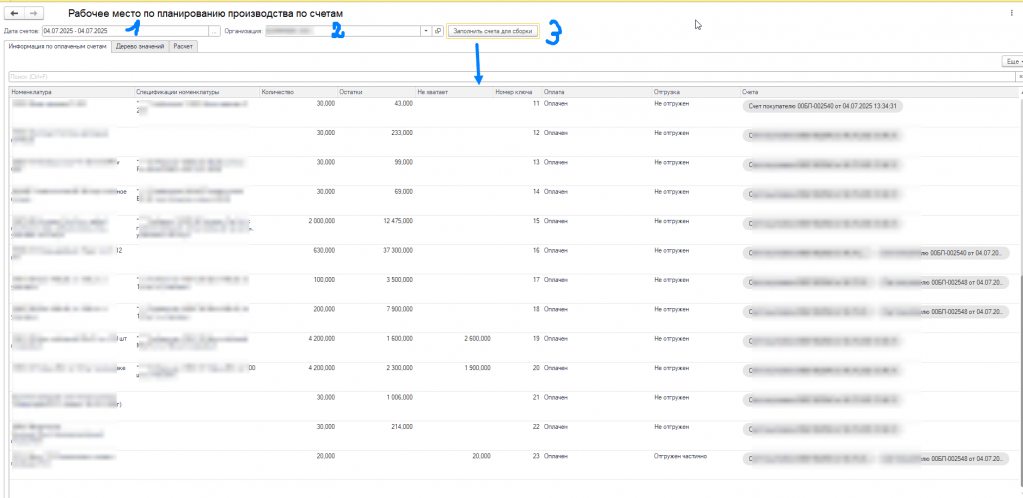Select the Остатки cell 99,000
The height and width of the screenshot is (498, 1023).
tap(403, 163)
